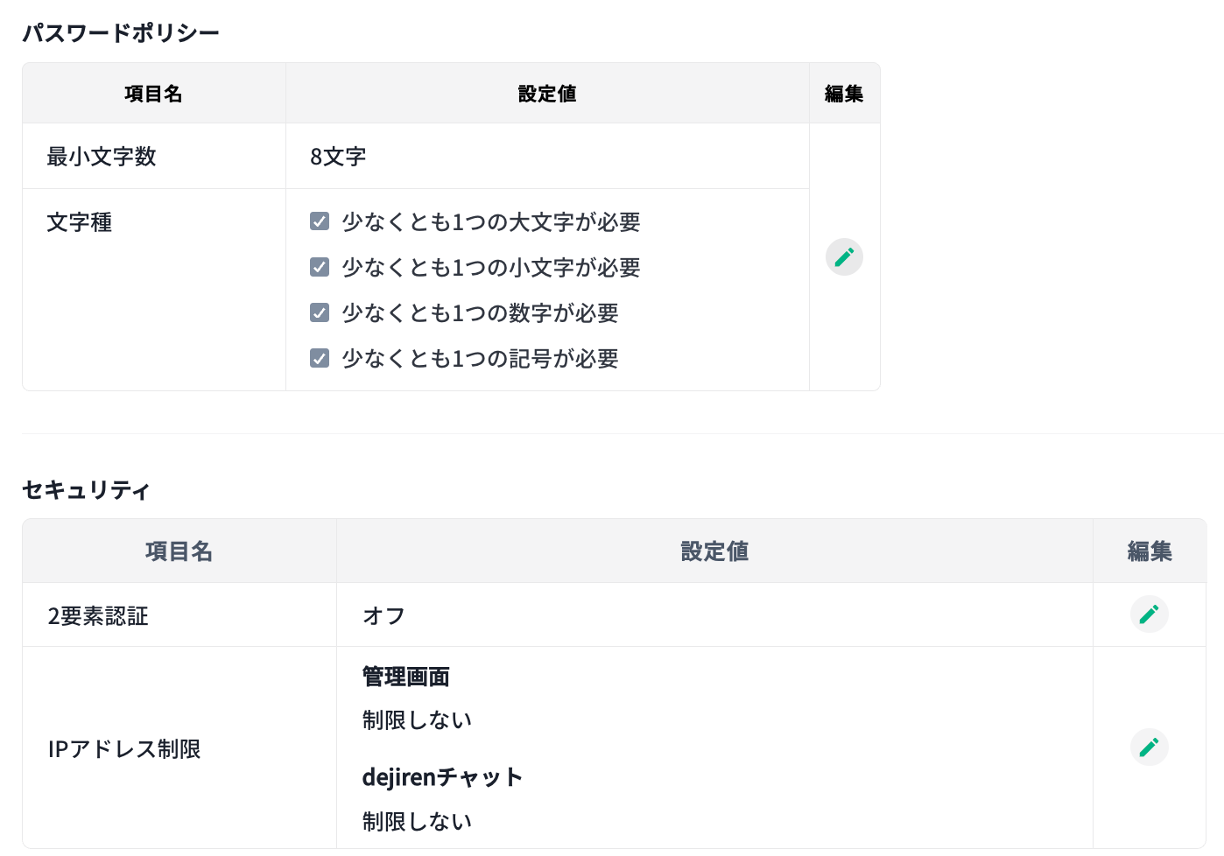Click 制限しない under 管理画面
The image size is (1224, 856).
click(416, 720)
